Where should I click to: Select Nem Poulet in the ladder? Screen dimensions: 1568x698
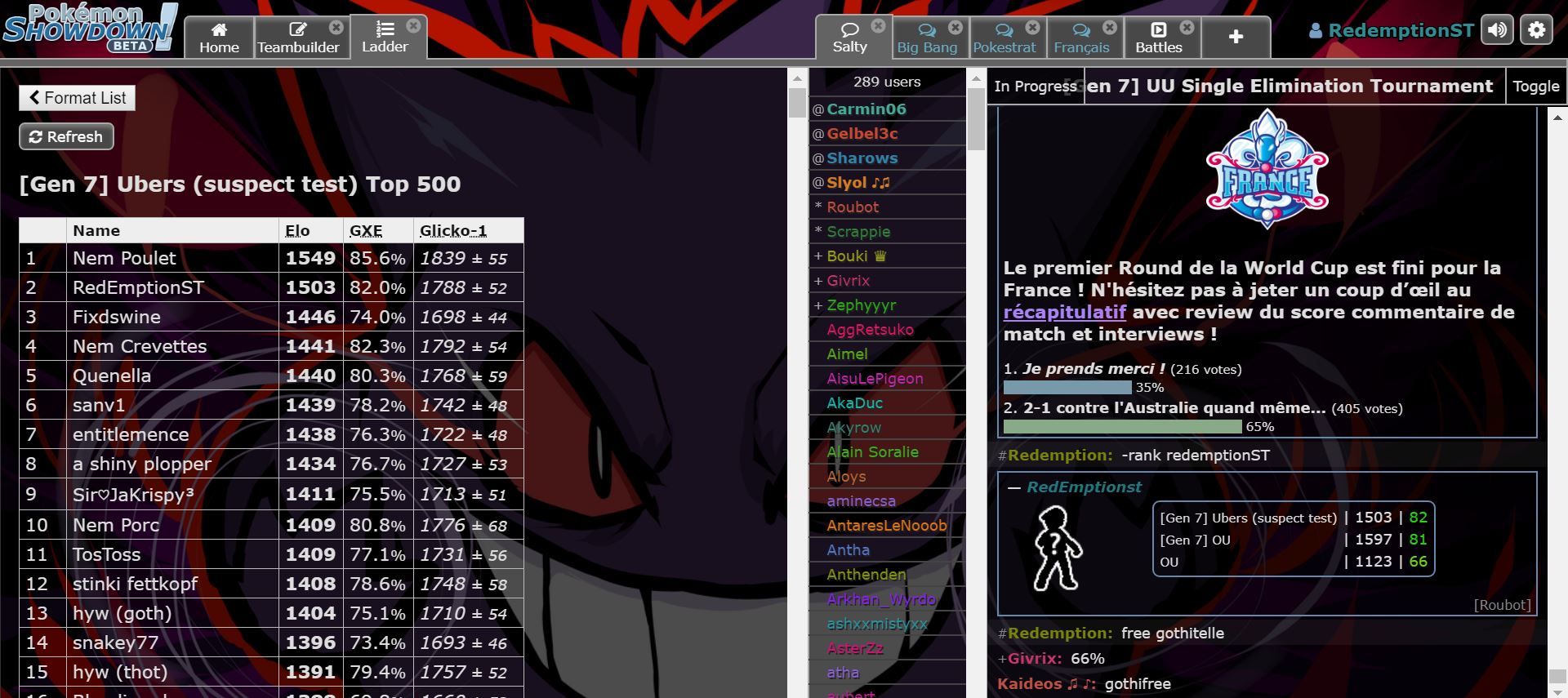tap(124, 258)
